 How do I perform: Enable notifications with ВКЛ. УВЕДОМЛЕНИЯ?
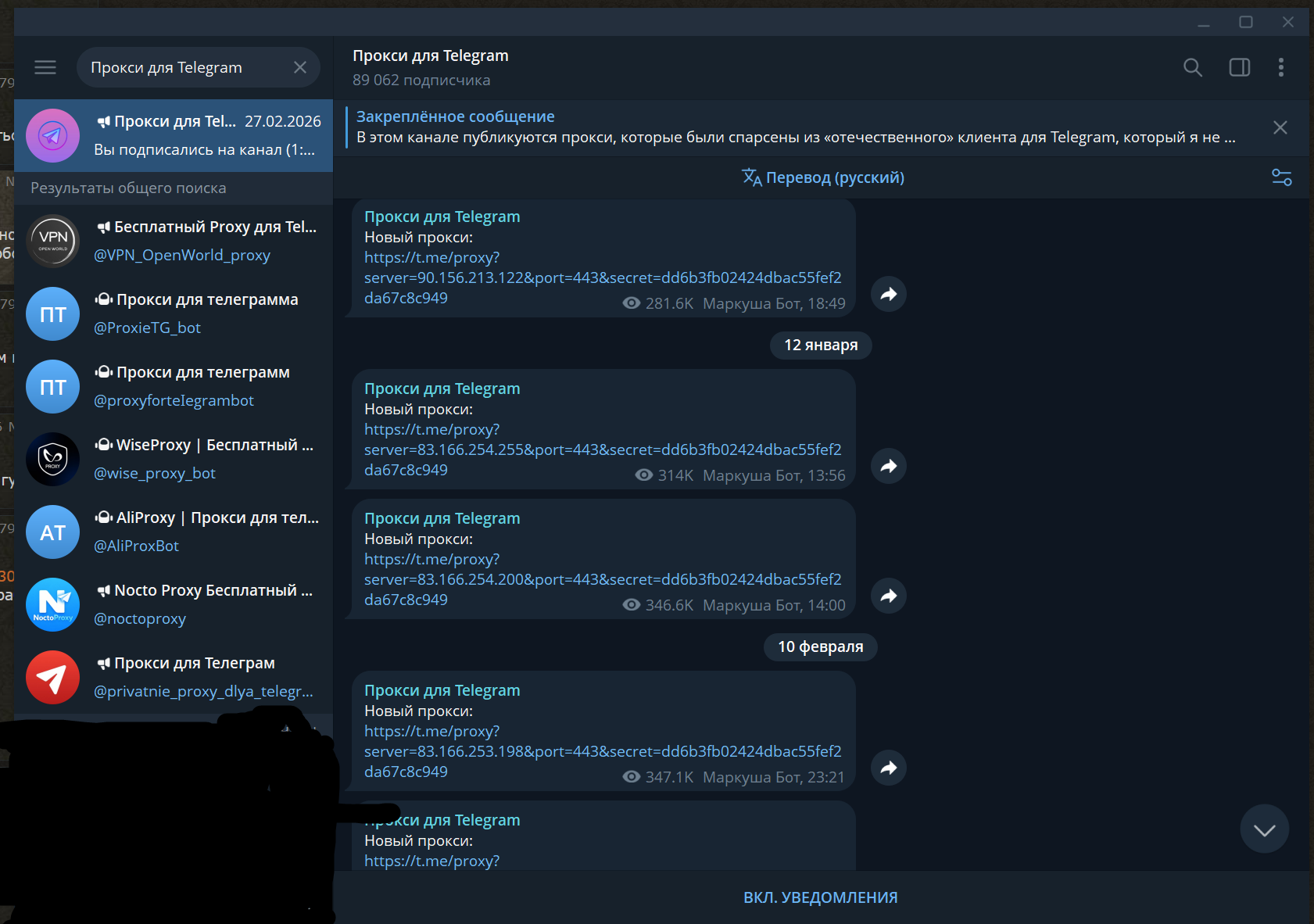coord(821,897)
